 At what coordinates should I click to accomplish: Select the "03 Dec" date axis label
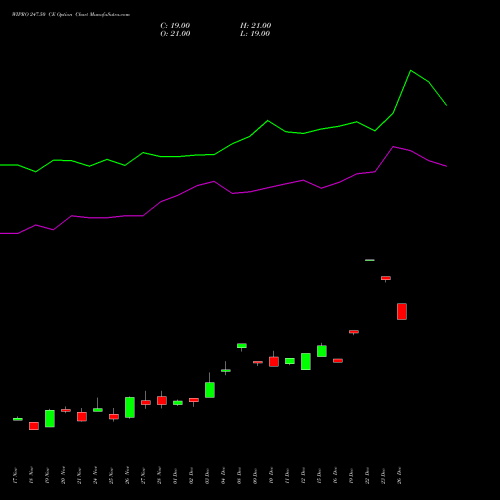click(x=207, y=476)
